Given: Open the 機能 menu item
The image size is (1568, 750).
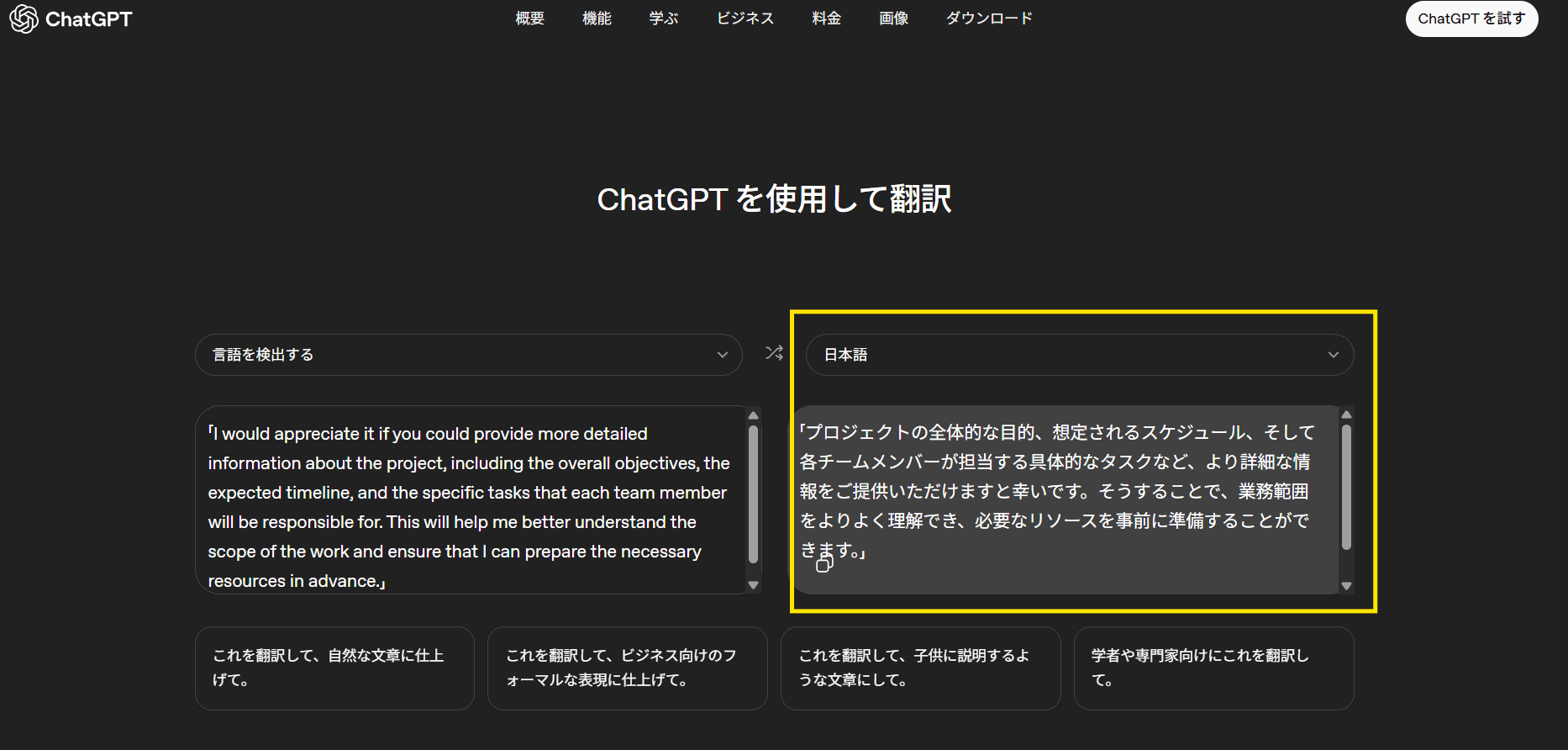Looking at the screenshot, I should pyautogui.click(x=597, y=18).
